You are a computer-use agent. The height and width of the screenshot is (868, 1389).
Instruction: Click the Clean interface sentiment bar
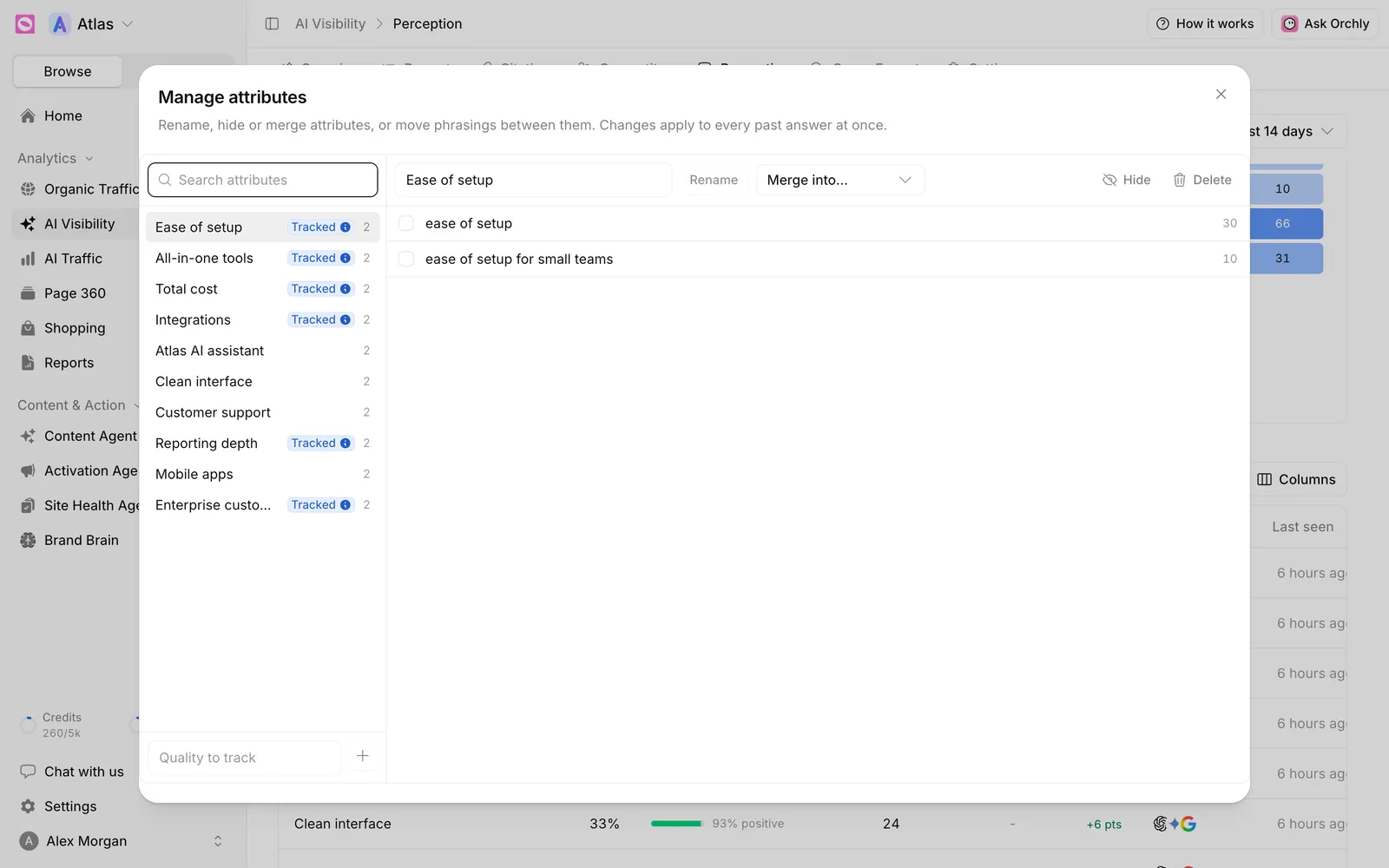tap(676, 824)
